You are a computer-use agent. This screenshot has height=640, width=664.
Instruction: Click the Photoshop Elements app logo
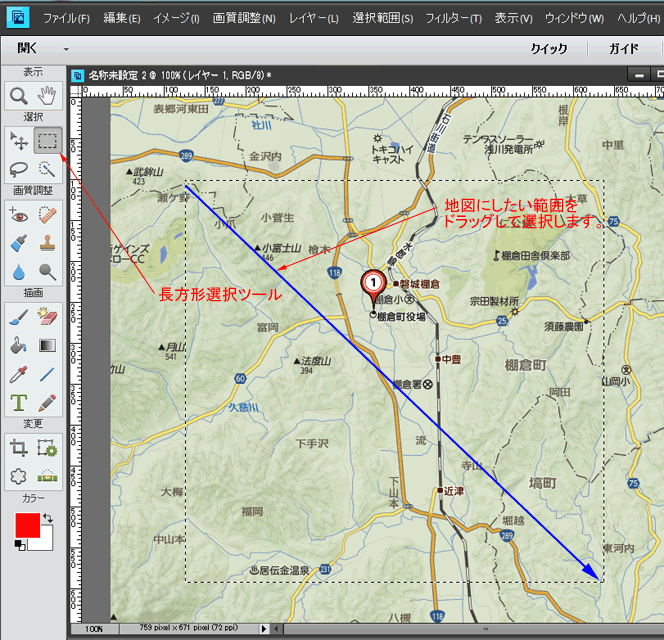(18, 18)
